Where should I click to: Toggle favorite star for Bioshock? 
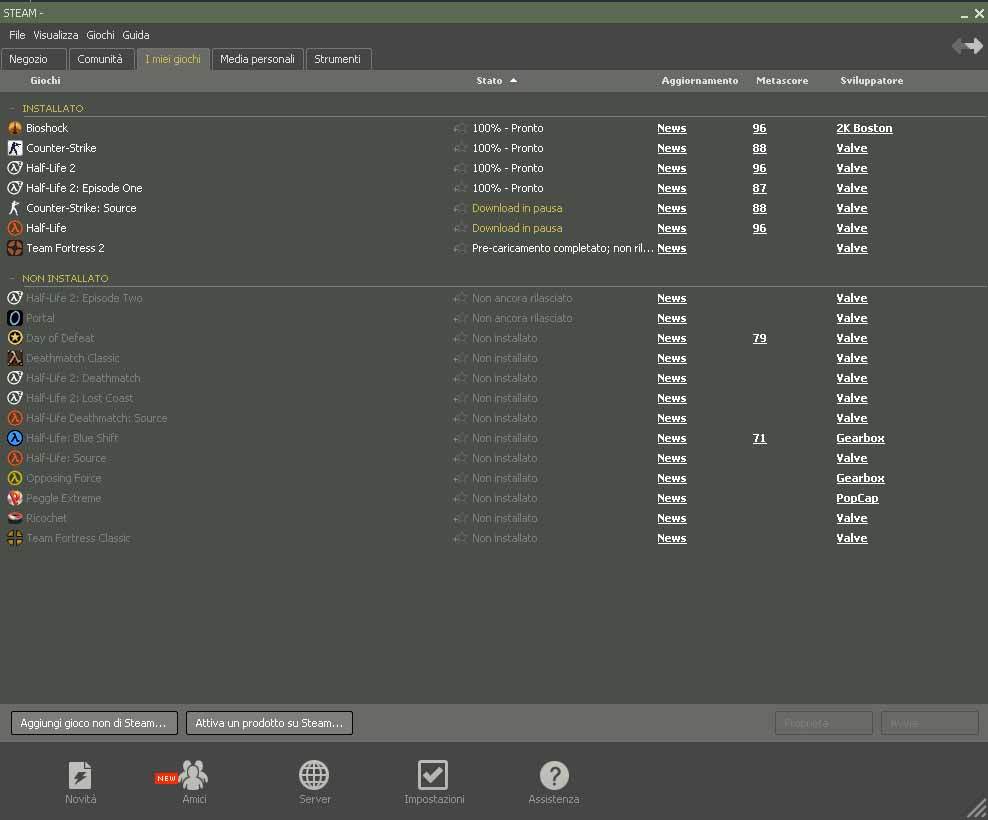click(x=460, y=128)
